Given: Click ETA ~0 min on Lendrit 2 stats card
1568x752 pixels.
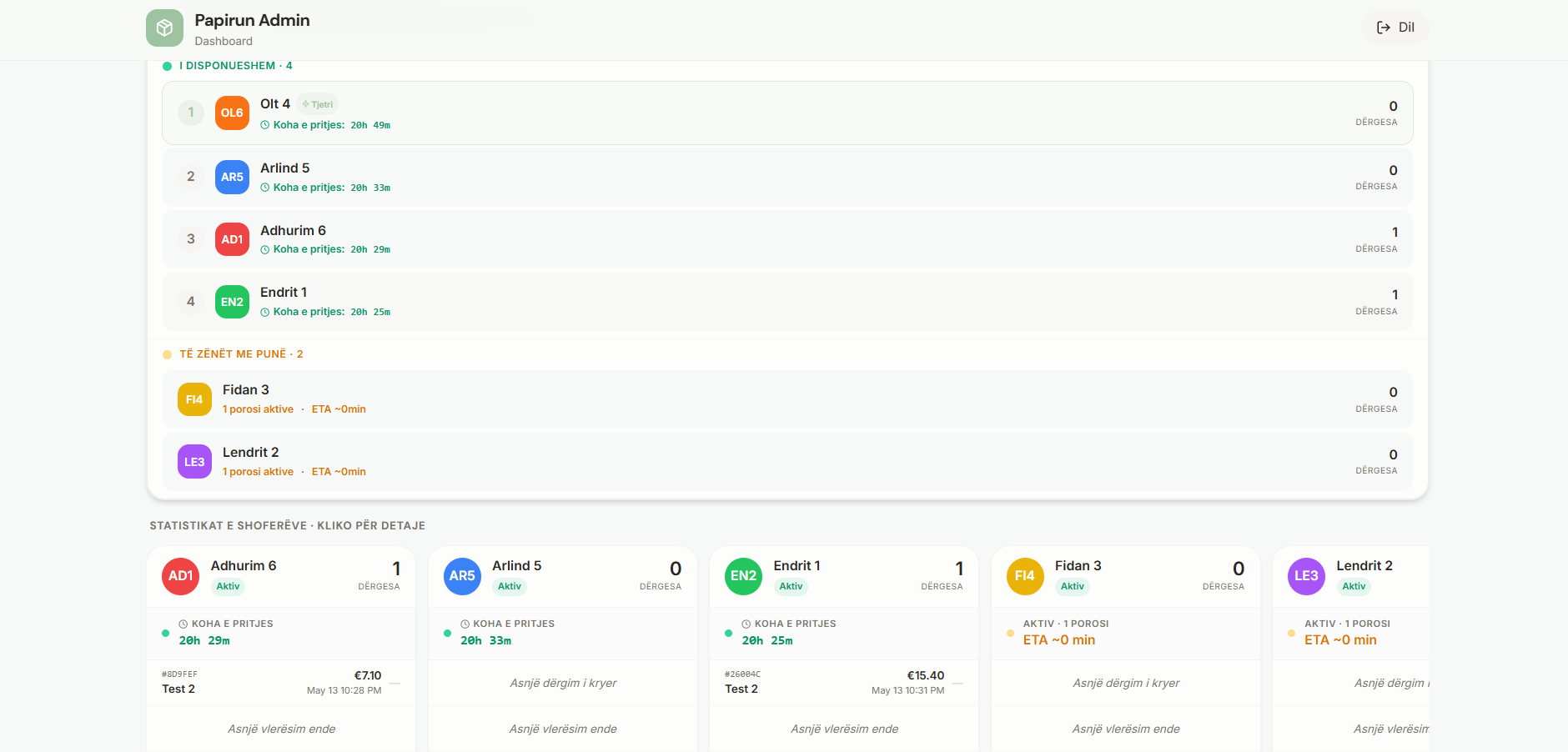Looking at the screenshot, I should point(1341,640).
